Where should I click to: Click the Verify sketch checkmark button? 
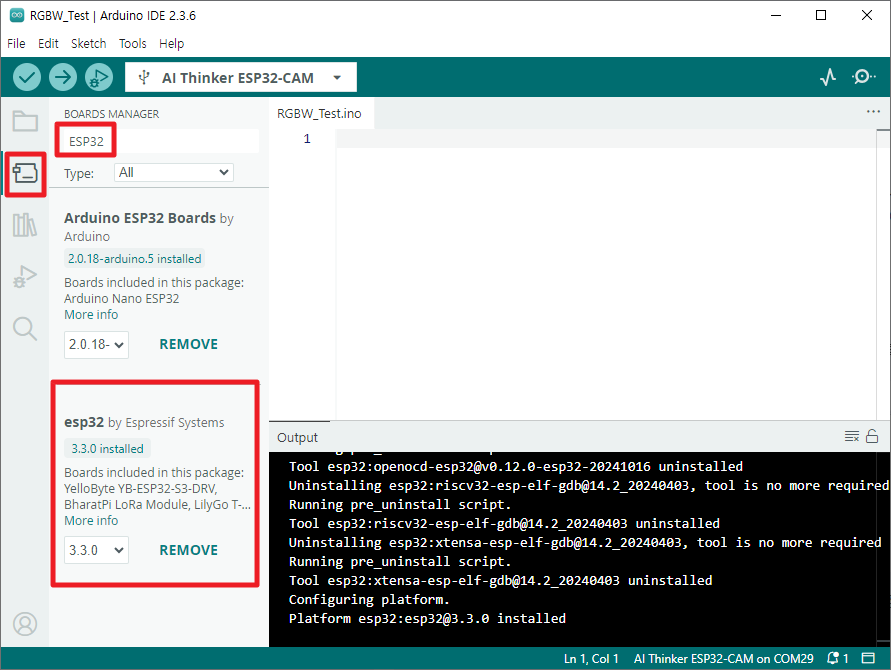tap(27, 77)
